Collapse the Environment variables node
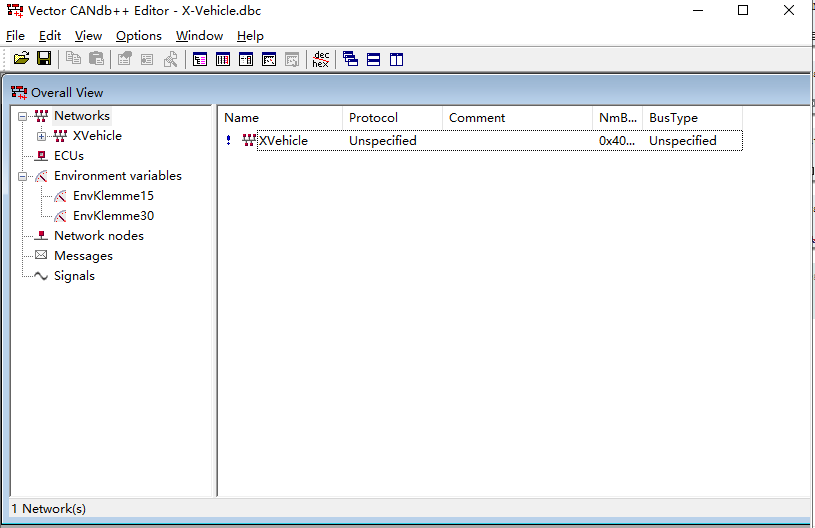The height and width of the screenshot is (528, 815). [x=22, y=176]
